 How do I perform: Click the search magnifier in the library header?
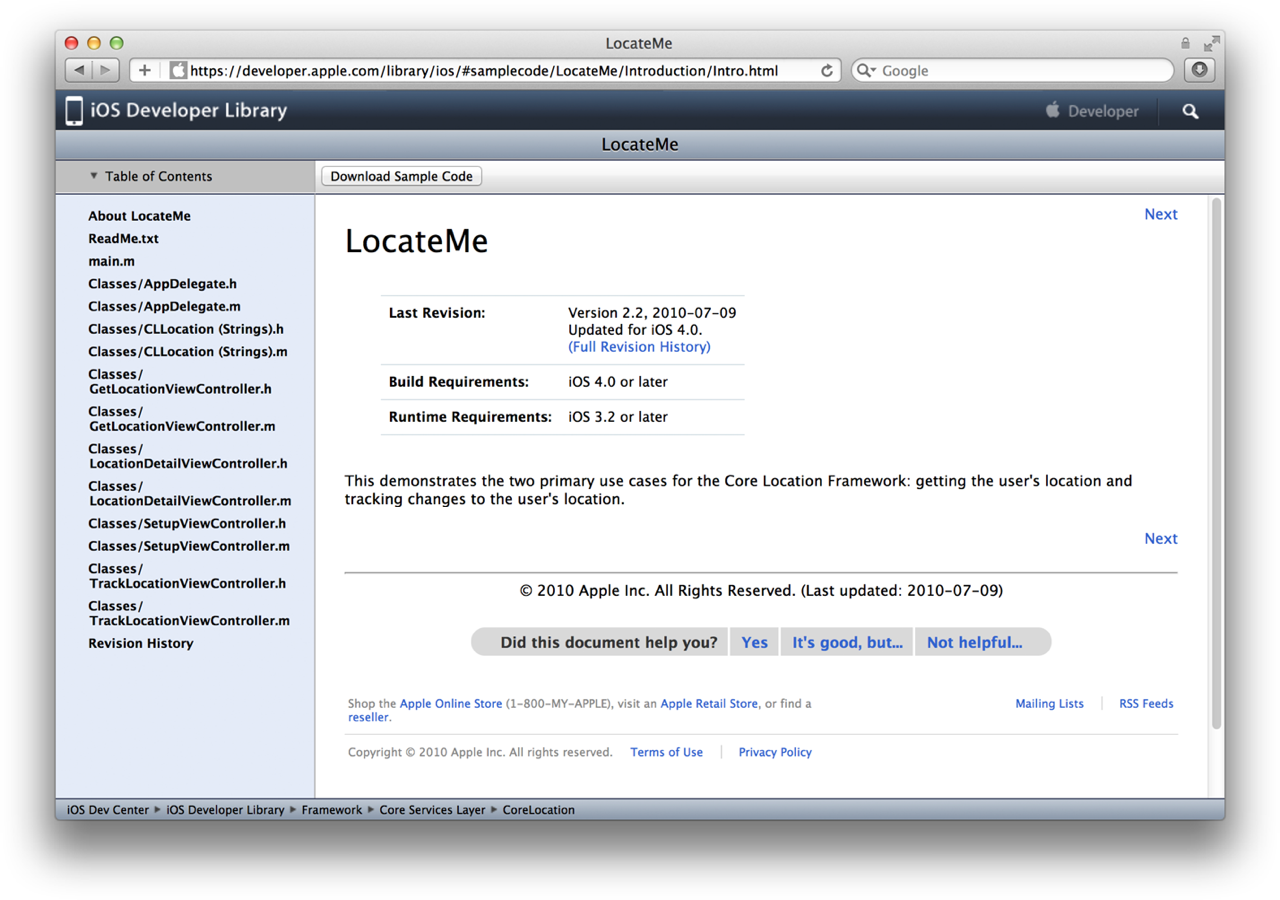point(1190,111)
